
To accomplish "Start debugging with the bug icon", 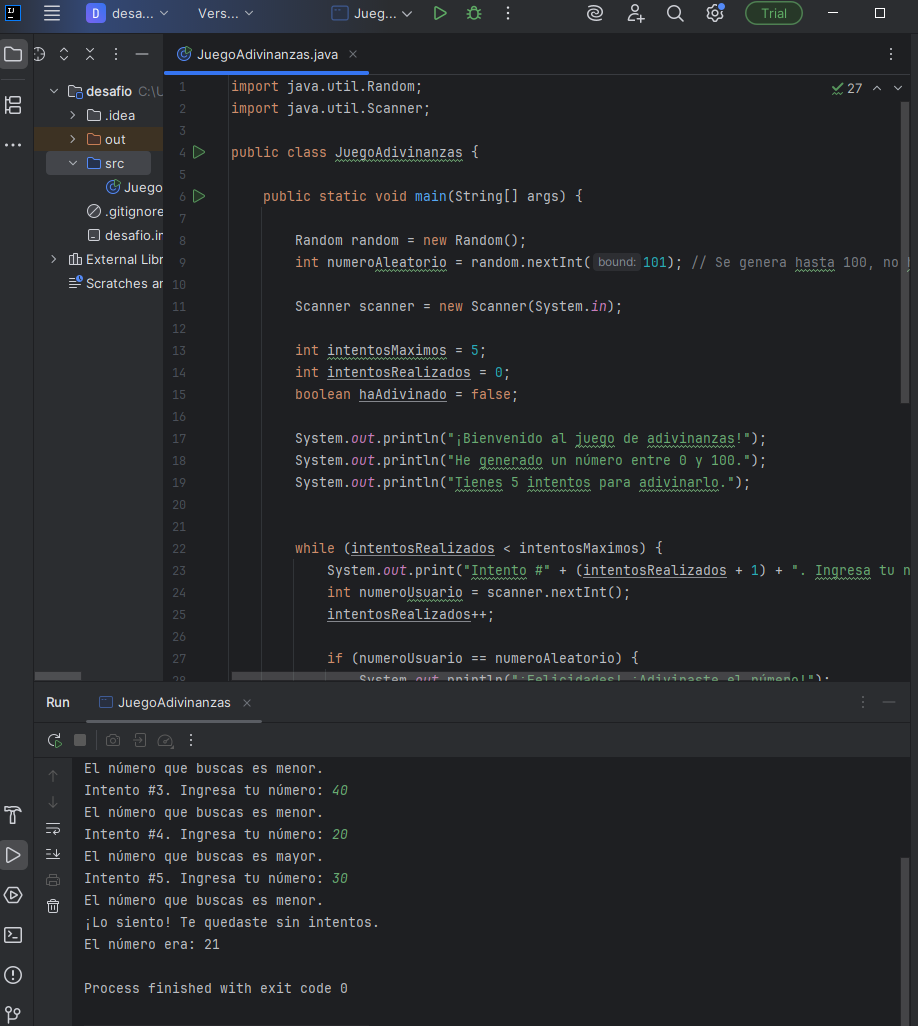I will (474, 13).
